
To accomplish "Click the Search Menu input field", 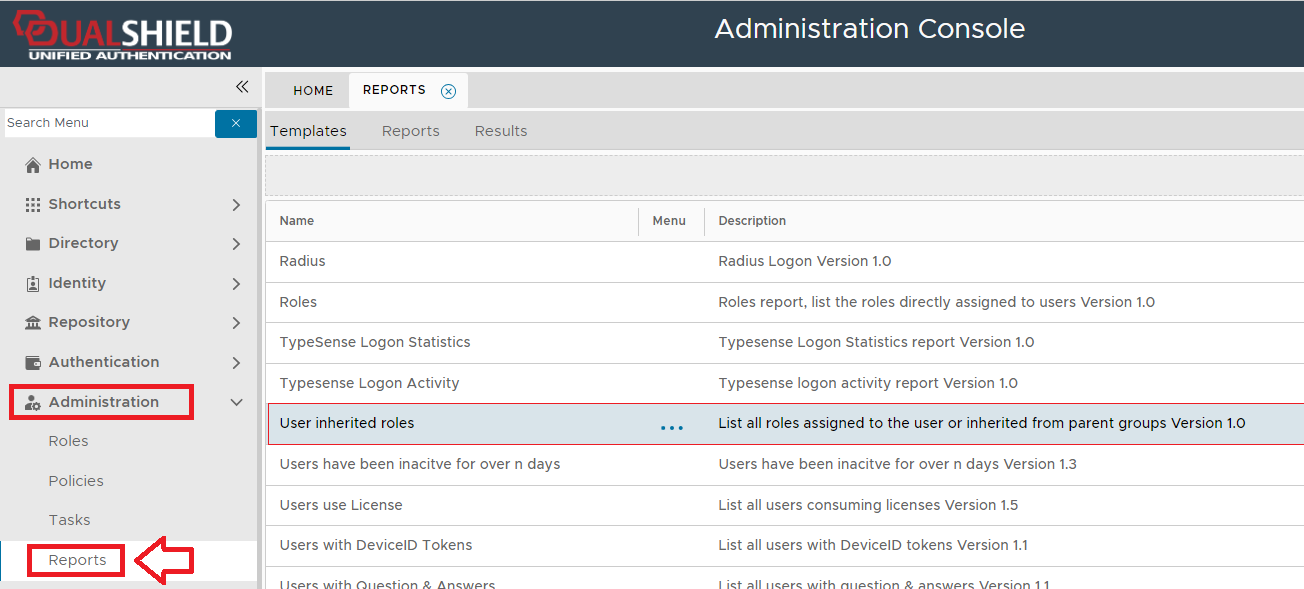I will click(108, 123).
